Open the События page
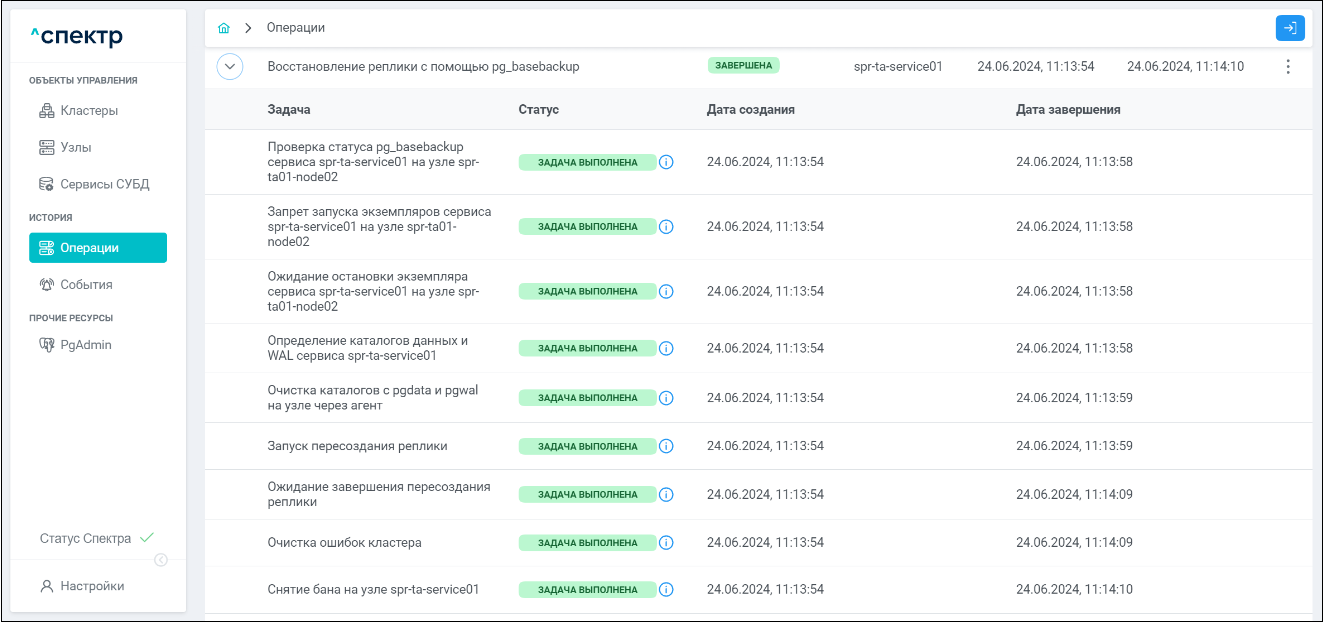 point(86,285)
